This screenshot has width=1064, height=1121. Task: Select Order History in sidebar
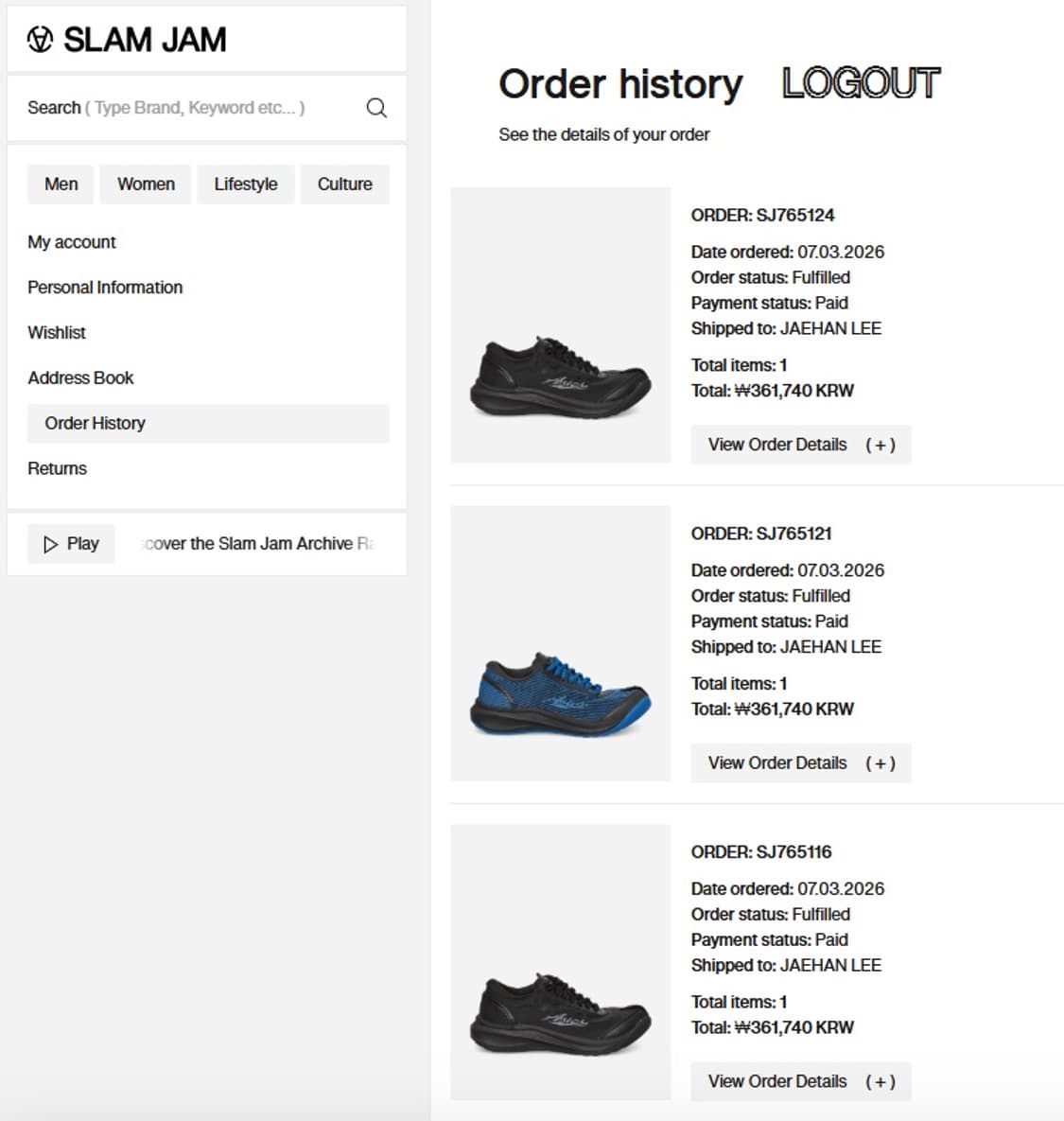tap(209, 423)
